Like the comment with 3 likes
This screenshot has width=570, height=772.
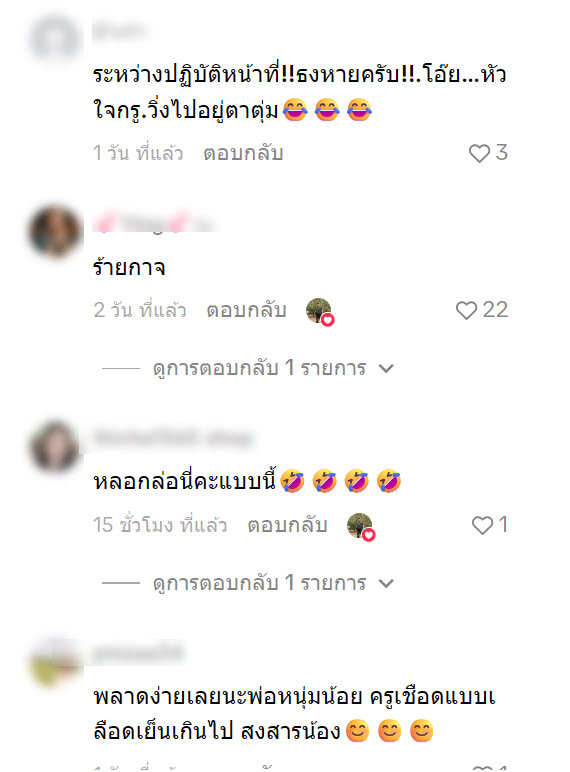pos(479,153)
